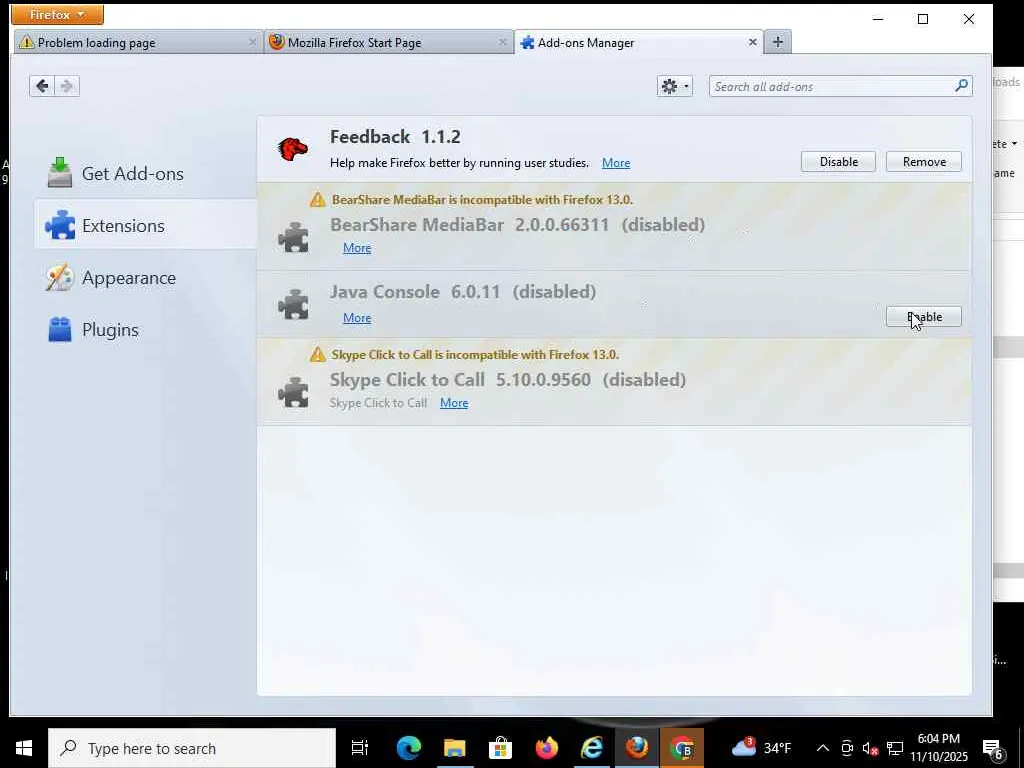Click the active old Firefox taskbar icon
Screen dimensions: 1024x768
pyautogui.click(x=637, y=748)
